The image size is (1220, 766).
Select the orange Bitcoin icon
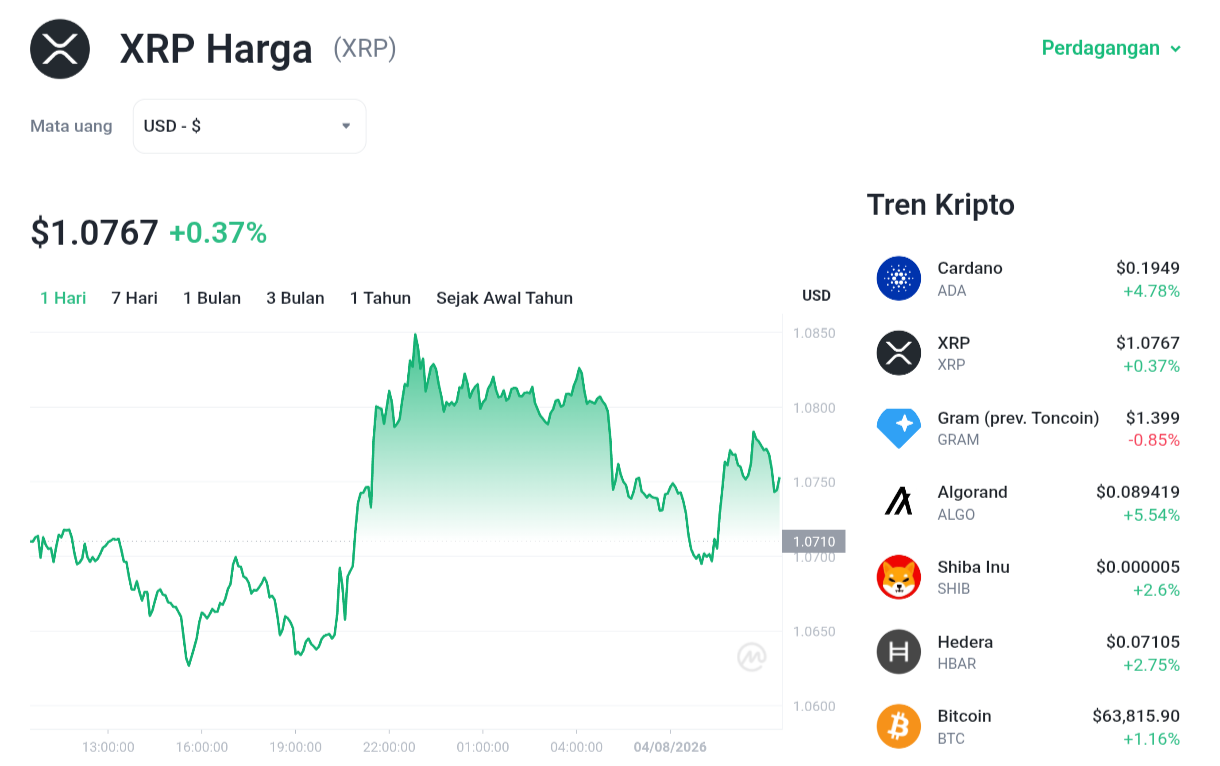click(x=899, y=726)
